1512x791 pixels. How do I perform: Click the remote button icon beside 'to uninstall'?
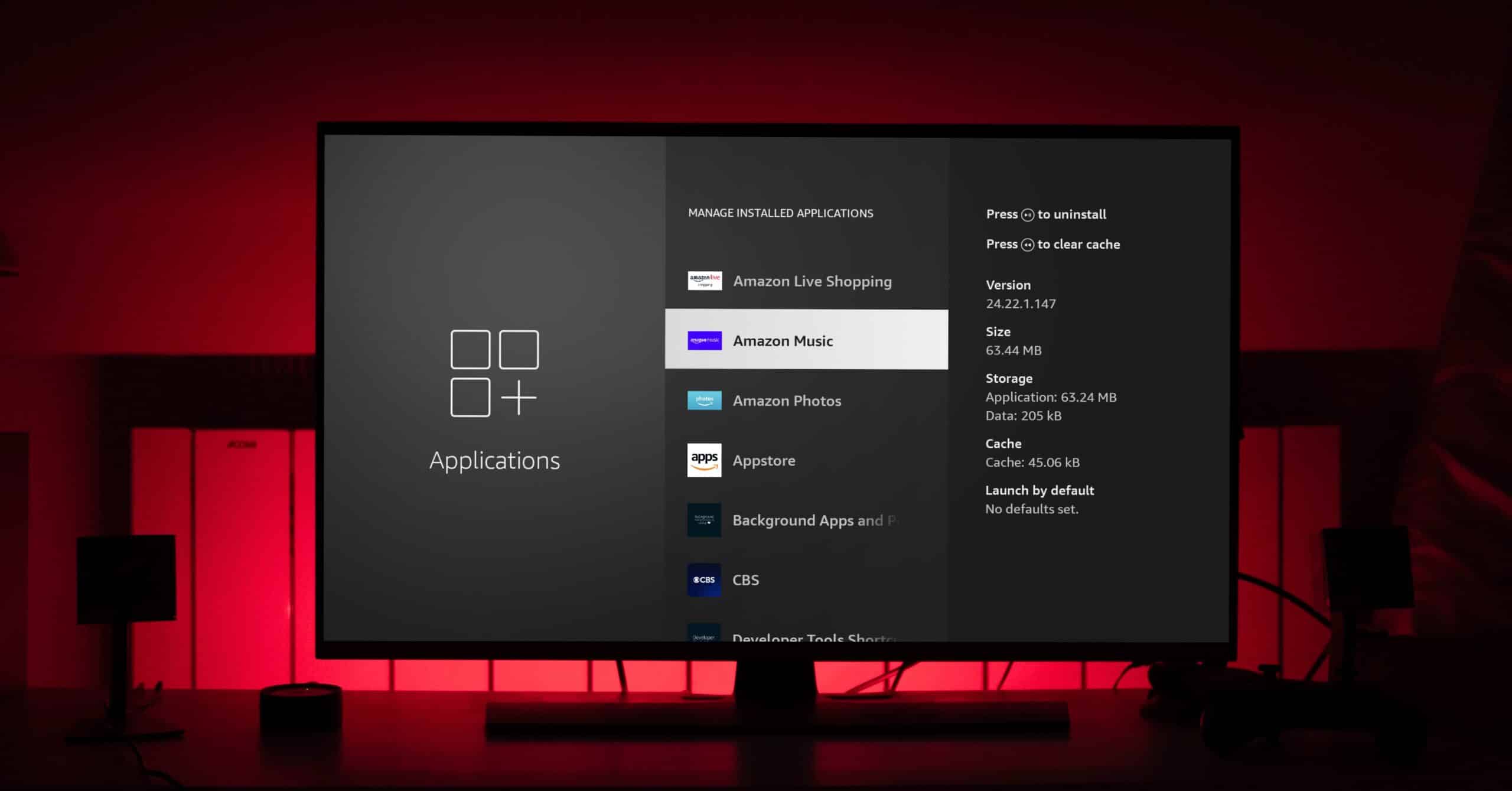(x=1028, y=215)
